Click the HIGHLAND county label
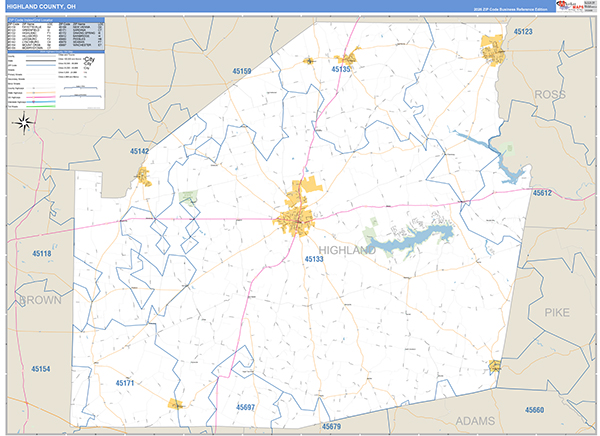Screen dimensions: 600x436 point(347,250)
